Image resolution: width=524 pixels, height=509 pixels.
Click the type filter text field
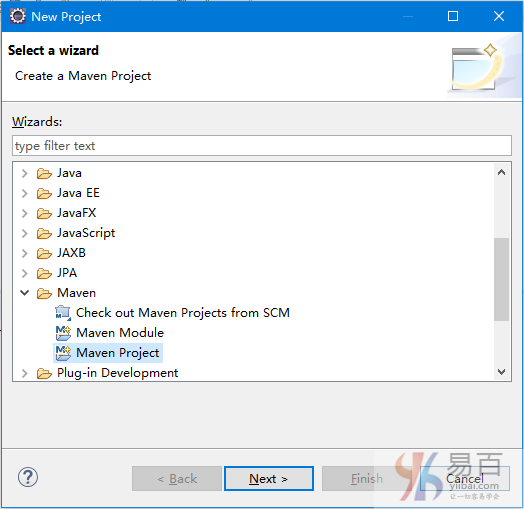262,146
